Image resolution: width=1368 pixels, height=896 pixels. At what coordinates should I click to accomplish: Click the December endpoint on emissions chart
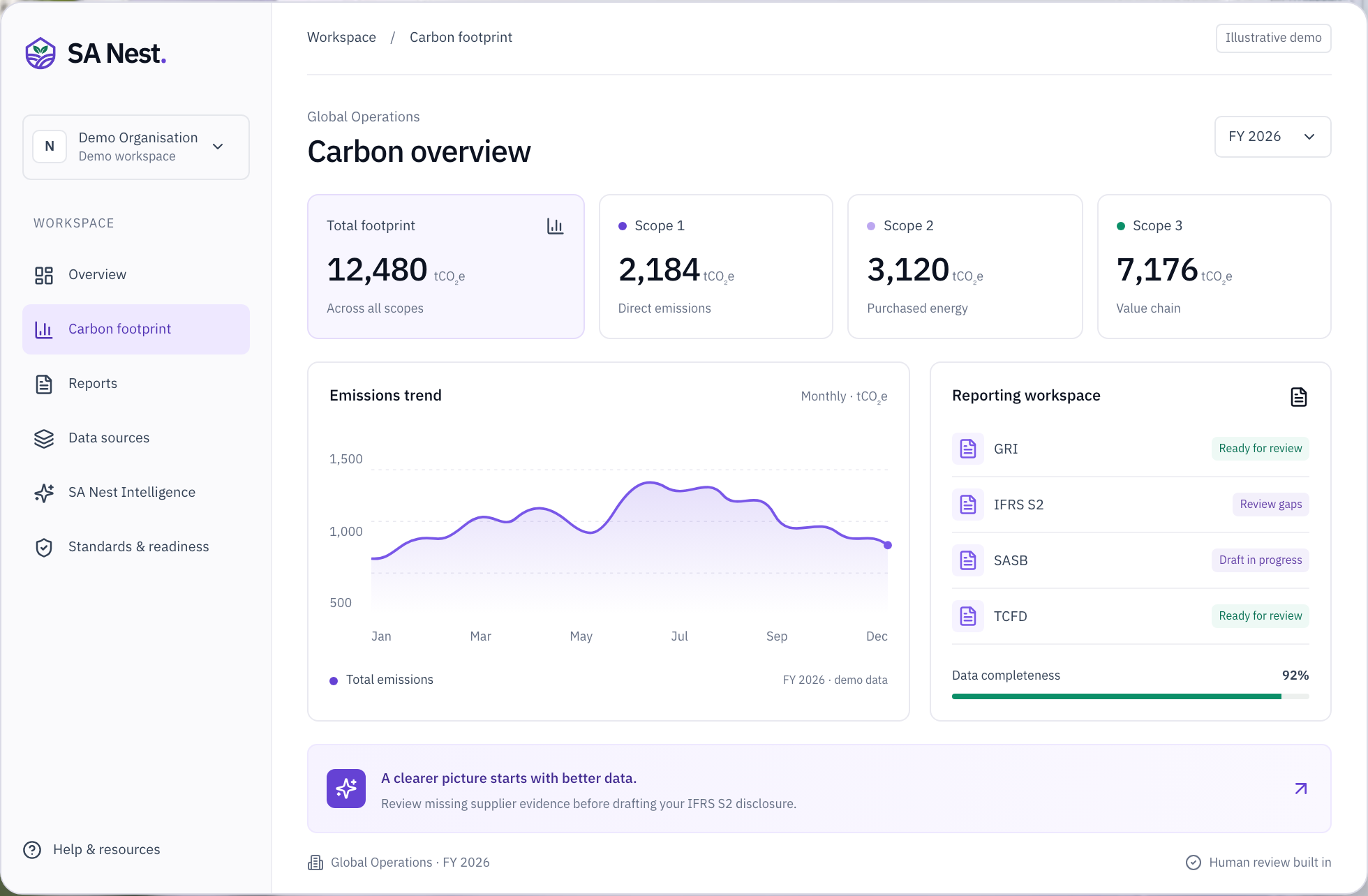(x=888, y=545)
